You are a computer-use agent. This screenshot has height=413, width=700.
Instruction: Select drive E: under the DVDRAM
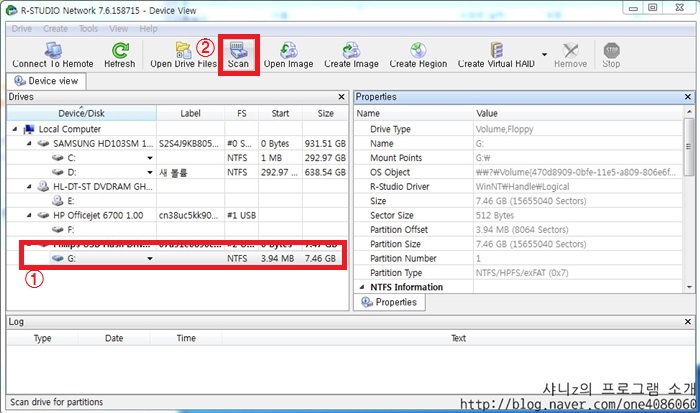(x=71, y=201)
